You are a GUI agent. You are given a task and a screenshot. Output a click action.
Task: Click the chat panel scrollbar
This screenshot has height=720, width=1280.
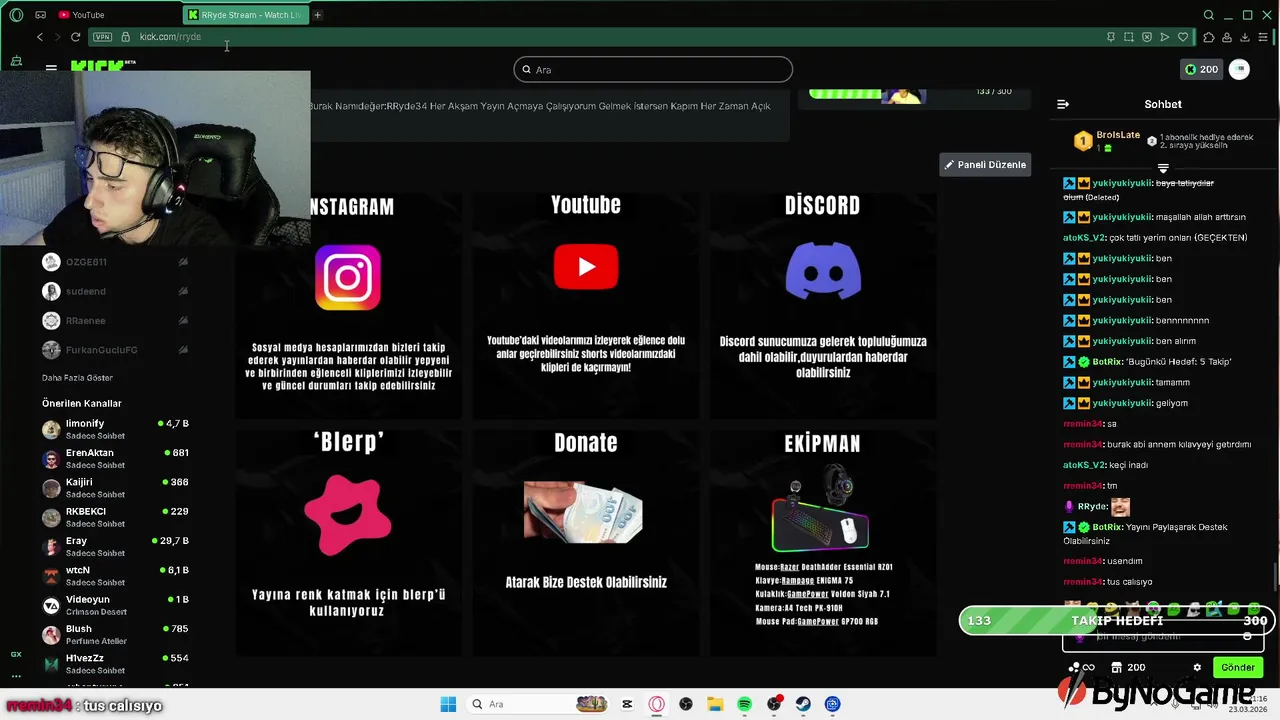click(1275, 577)
